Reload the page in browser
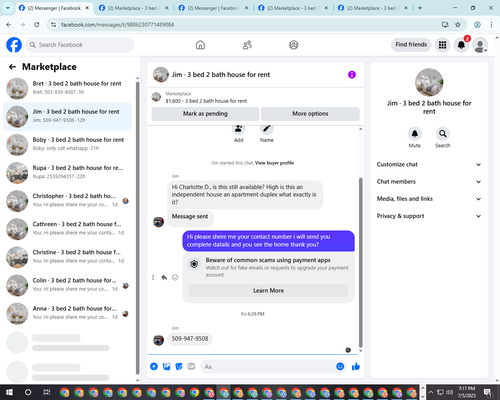This screenshot has height=400, width=500. point(37,25)
